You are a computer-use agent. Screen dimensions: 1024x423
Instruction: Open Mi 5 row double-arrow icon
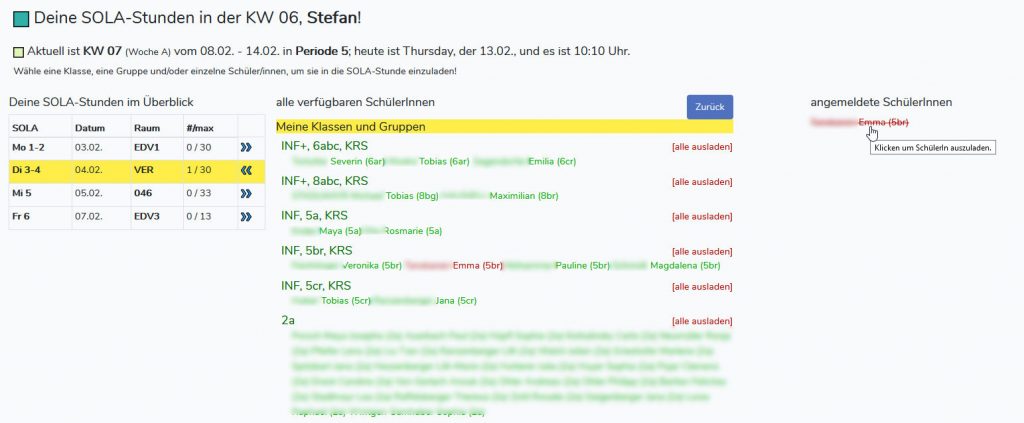point(246,193)
